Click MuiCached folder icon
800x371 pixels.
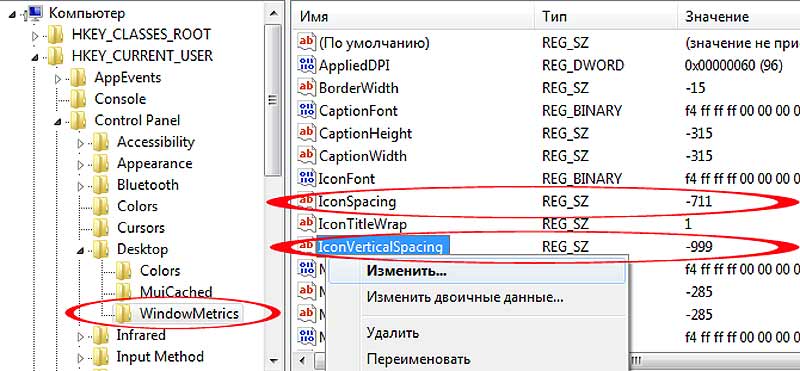pyautogui.click(x=123, y=292)
